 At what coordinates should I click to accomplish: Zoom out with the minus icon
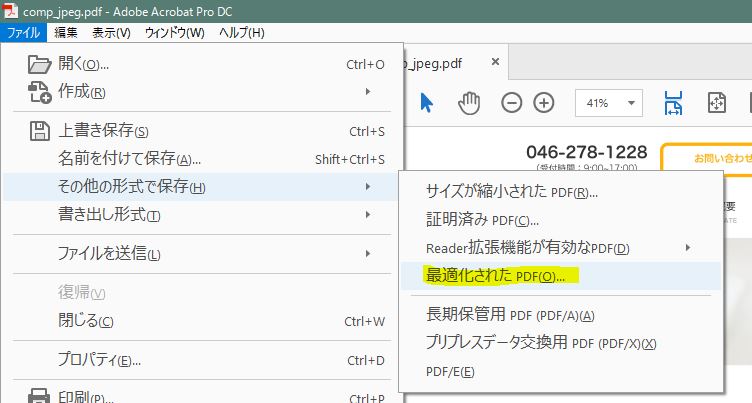[x=511, y=103]
